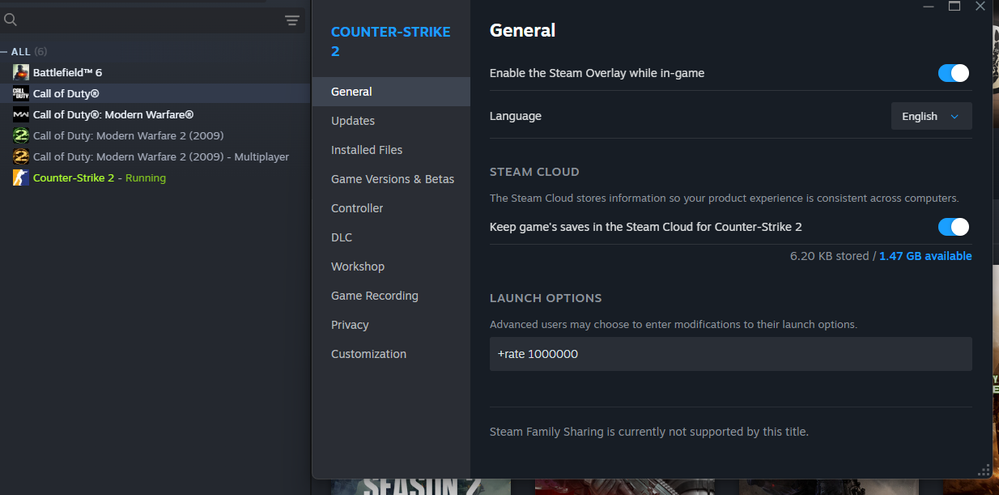This screenshot has width=999, height=495.
Task: Go to the Installed Files tab
Action: coord(391,150)
